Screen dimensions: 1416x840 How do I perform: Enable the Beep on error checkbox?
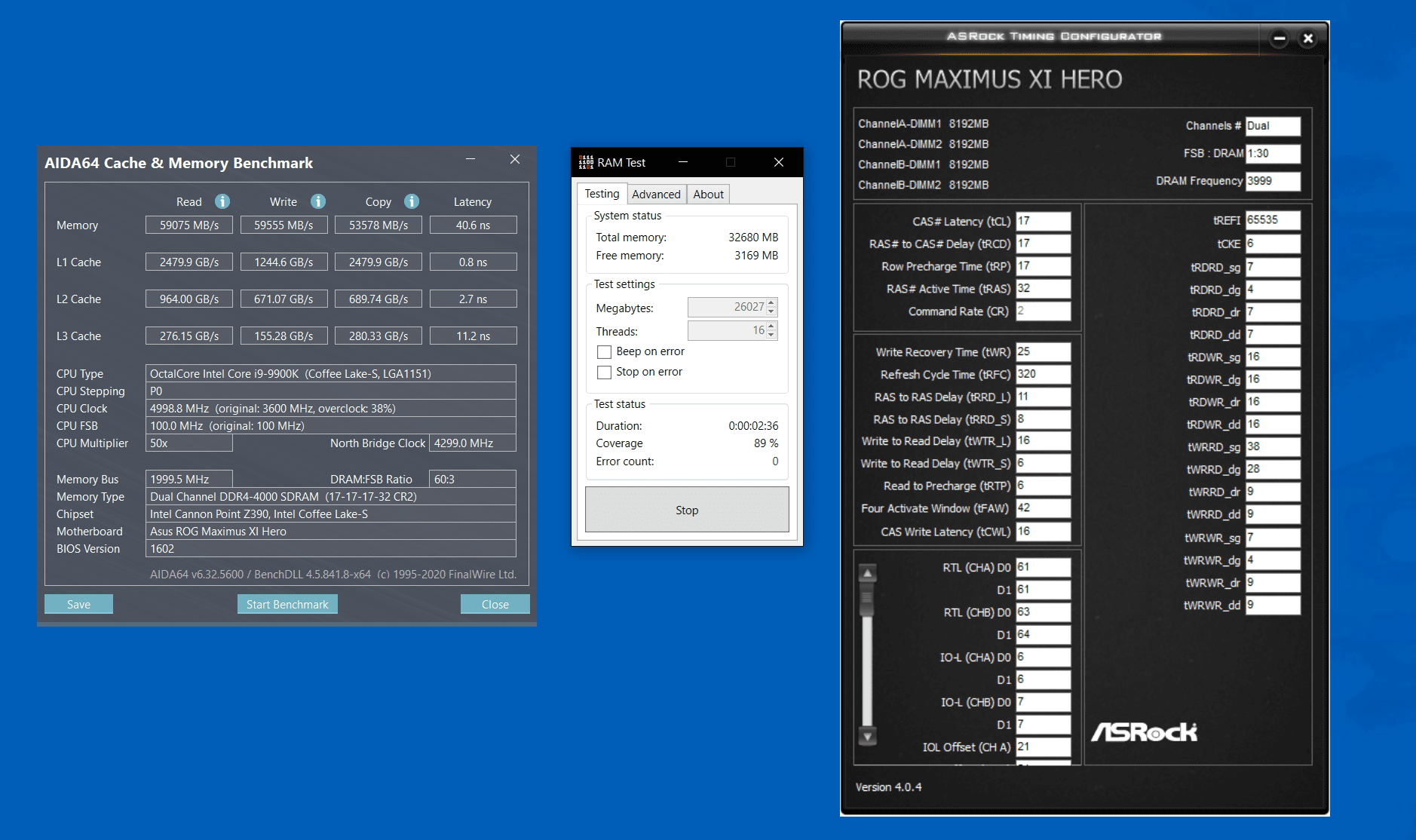click(x=604, y=352)
